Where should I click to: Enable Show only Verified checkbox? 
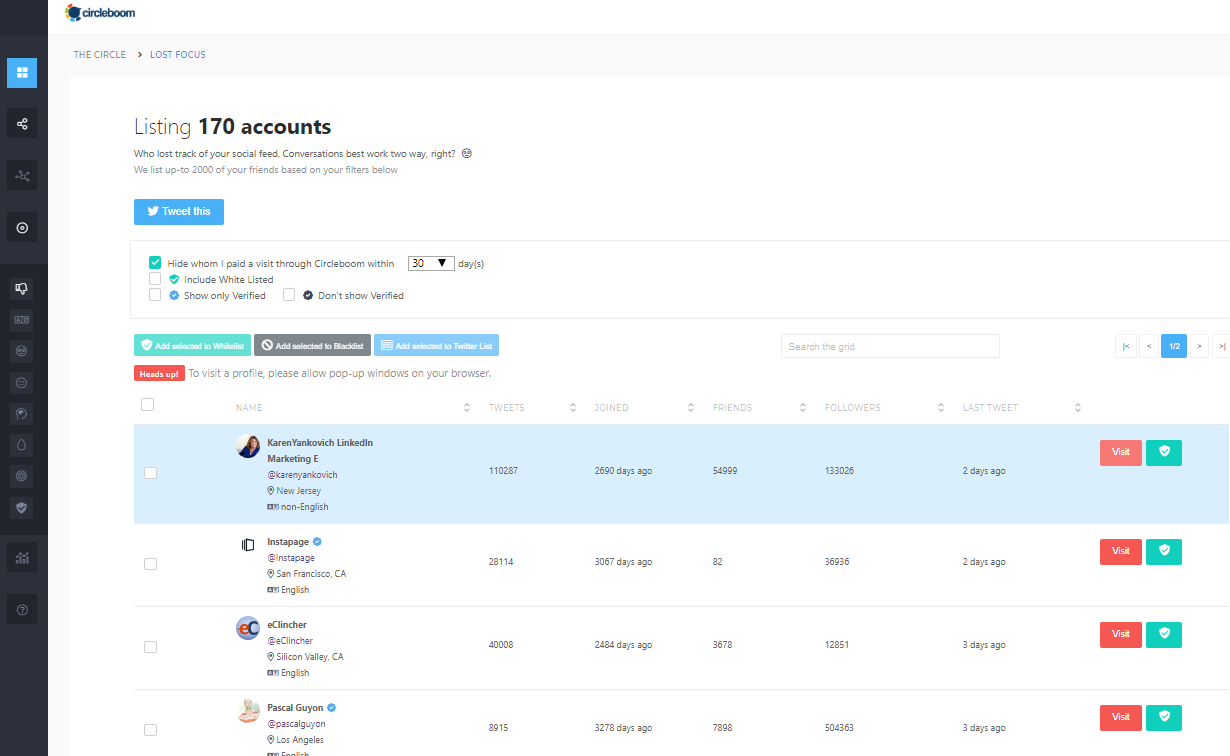(x=155, y=295)
